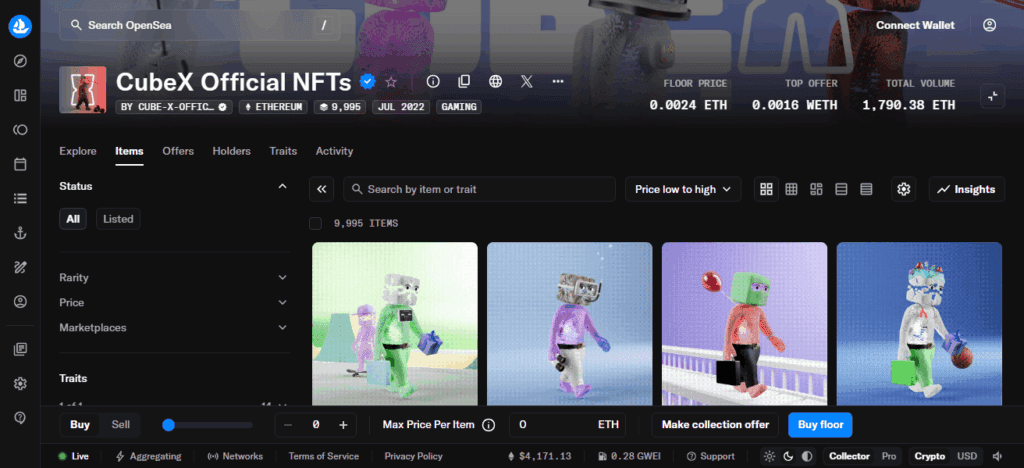The width and height of the screenshot is (1024, 468).
Task: Open the Studio pencil icon in sidebar
Action: [20, 267]
